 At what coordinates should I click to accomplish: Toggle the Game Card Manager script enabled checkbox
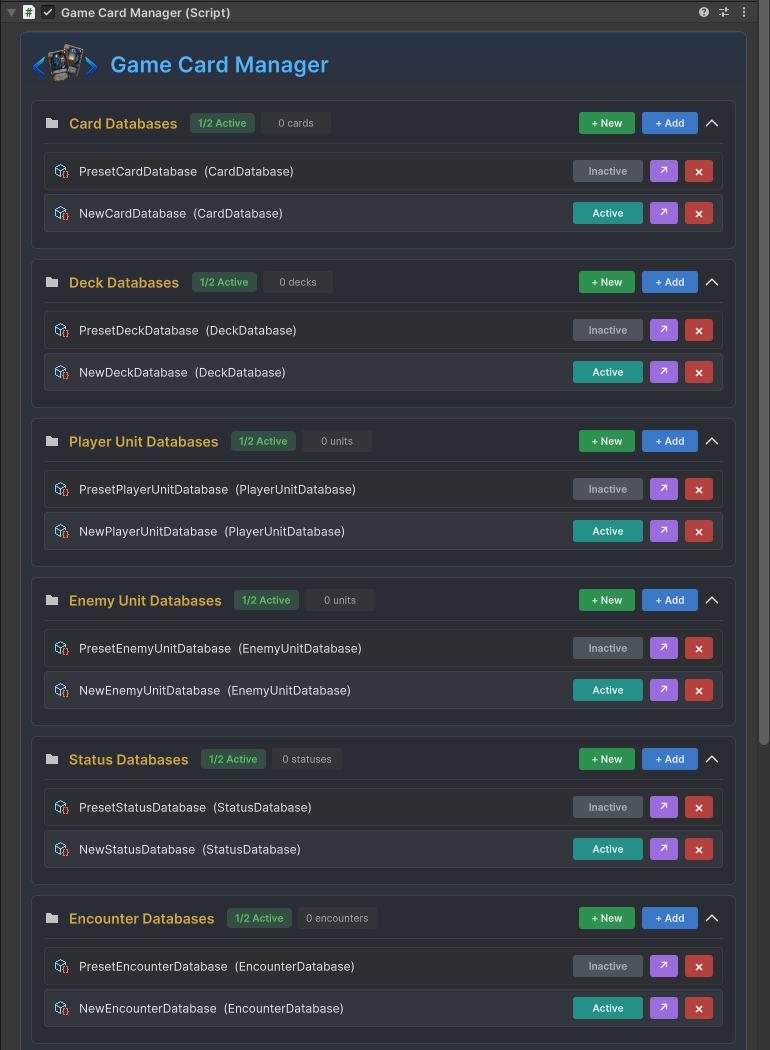48,12
